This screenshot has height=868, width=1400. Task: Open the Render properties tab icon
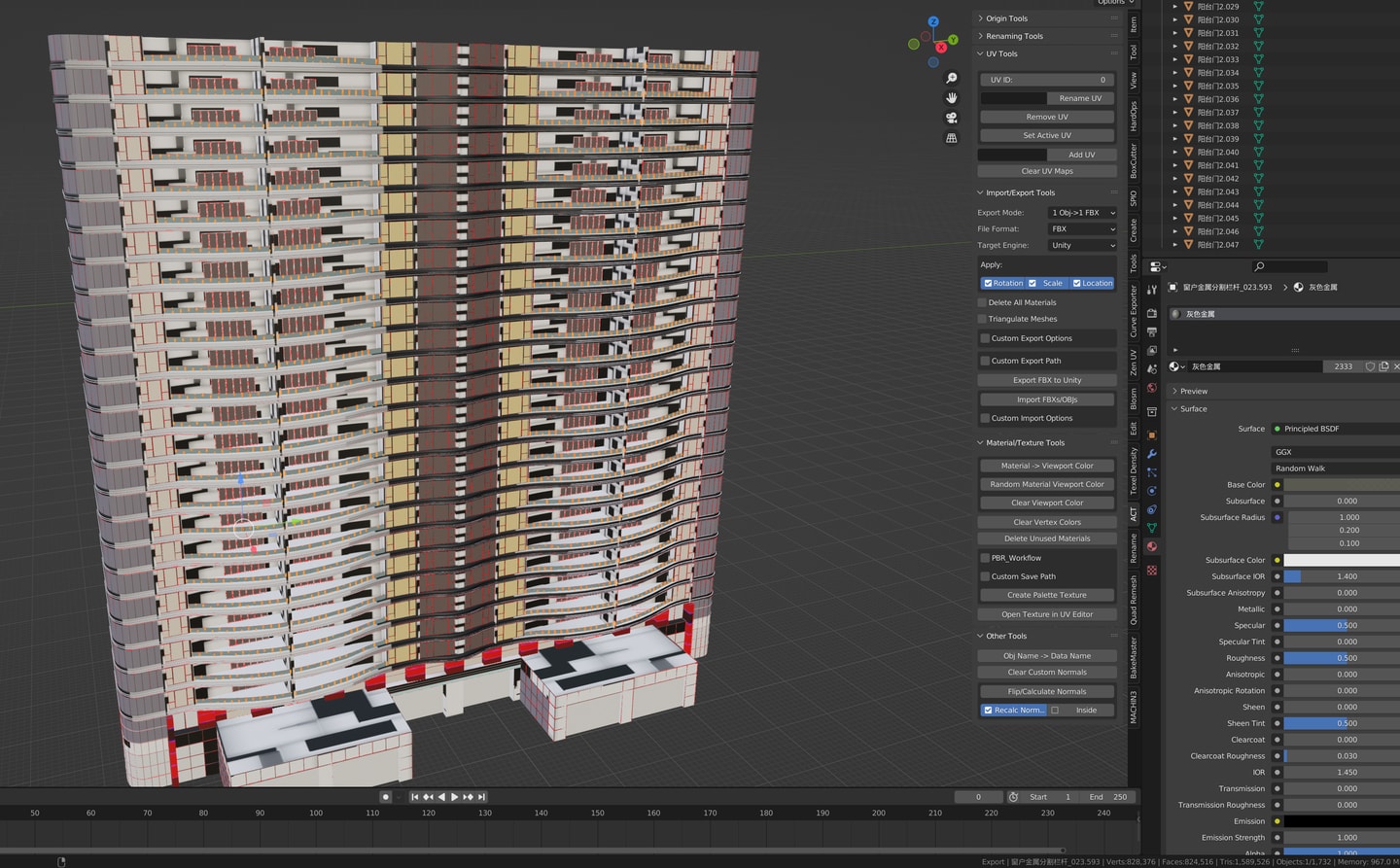1152,313
